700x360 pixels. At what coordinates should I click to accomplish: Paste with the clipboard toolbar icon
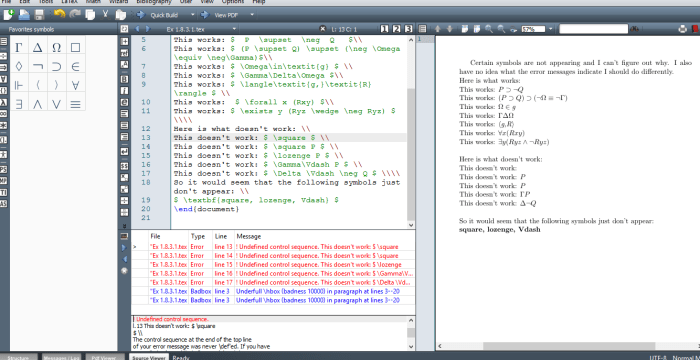pos(121,15)
